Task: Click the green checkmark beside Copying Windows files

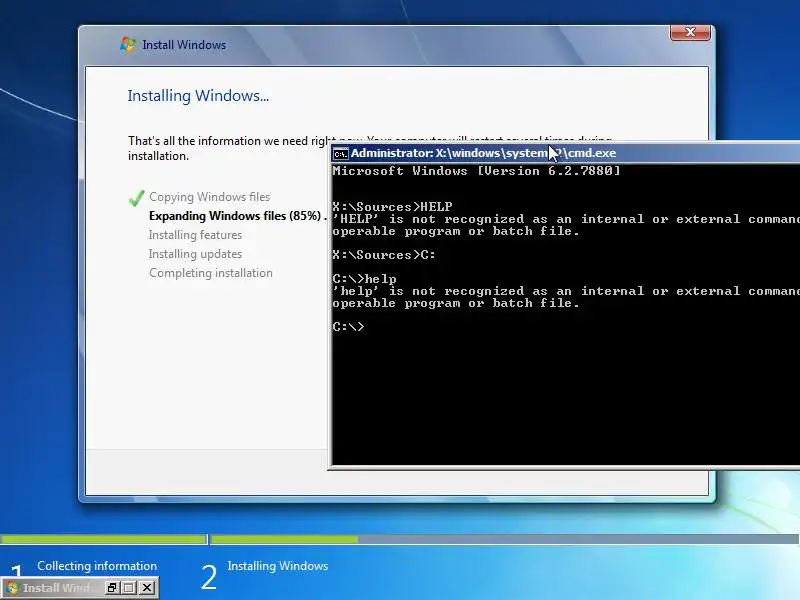Action: pyautogui.click(x=136, y=197)
